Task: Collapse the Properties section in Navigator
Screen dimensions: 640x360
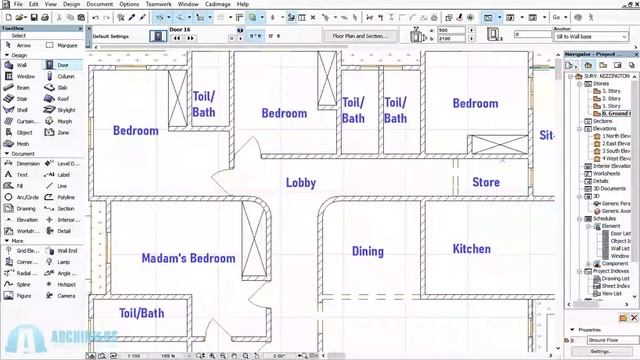Action: (572, 329)
